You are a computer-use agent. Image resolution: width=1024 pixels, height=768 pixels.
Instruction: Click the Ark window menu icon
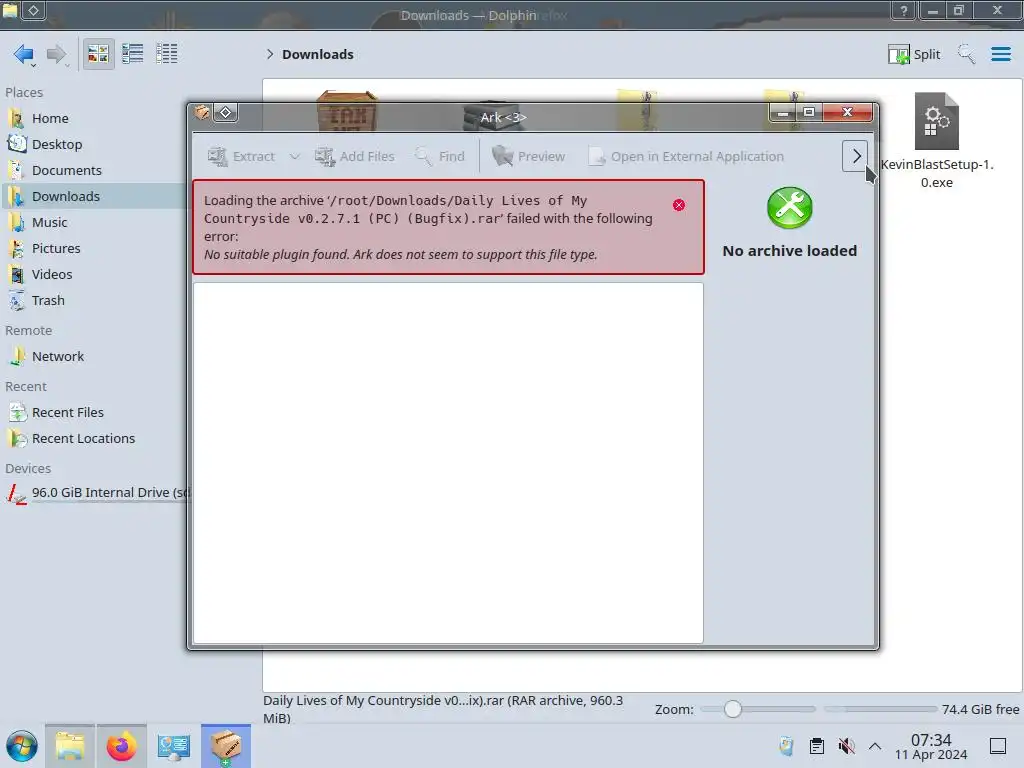pos(202,113)
